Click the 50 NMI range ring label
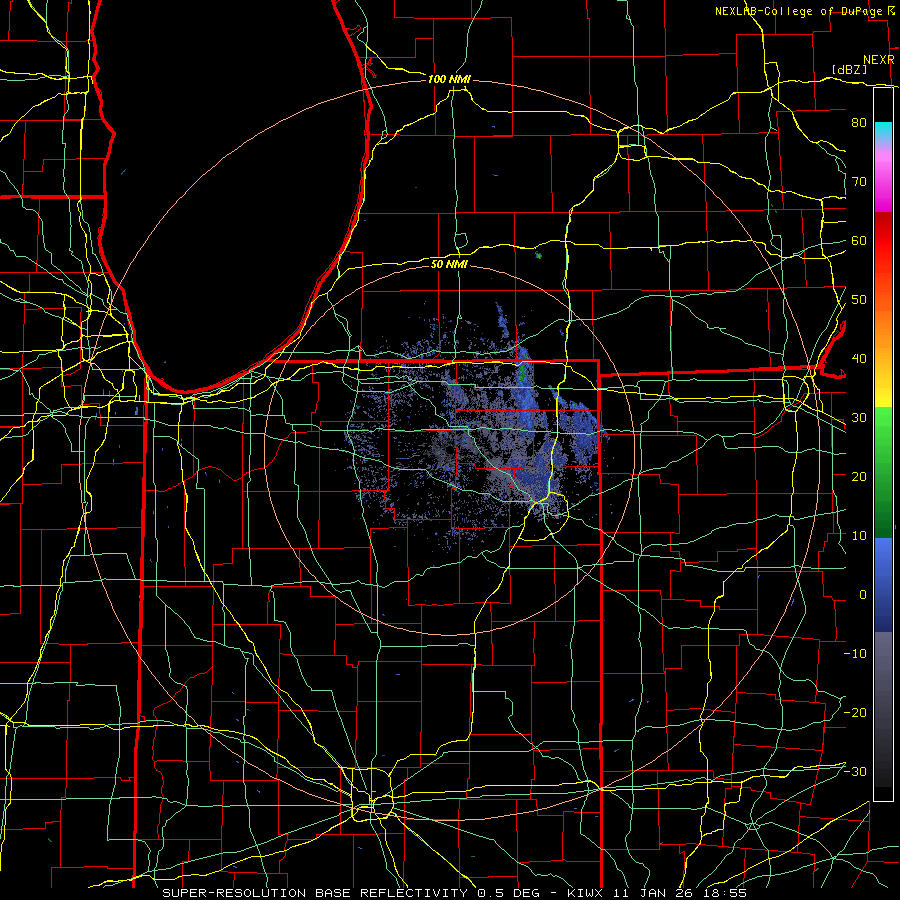 point(449,264)
